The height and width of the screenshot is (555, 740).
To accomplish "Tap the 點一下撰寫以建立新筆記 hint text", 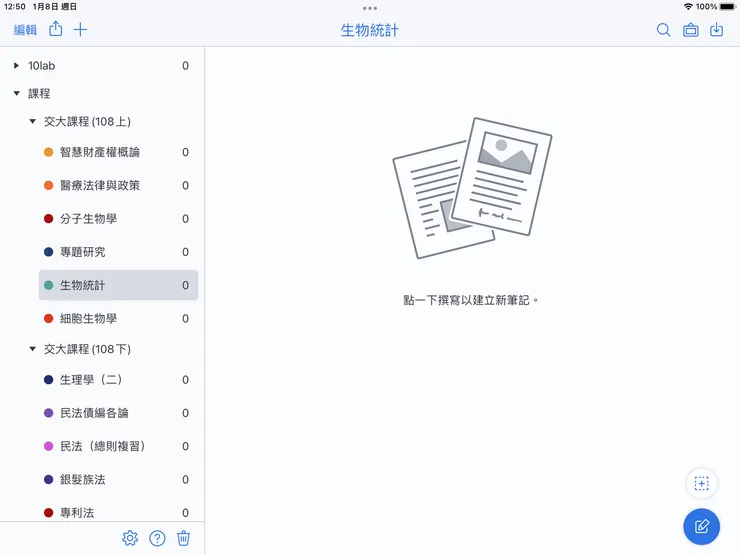I will tap(470, 300).
